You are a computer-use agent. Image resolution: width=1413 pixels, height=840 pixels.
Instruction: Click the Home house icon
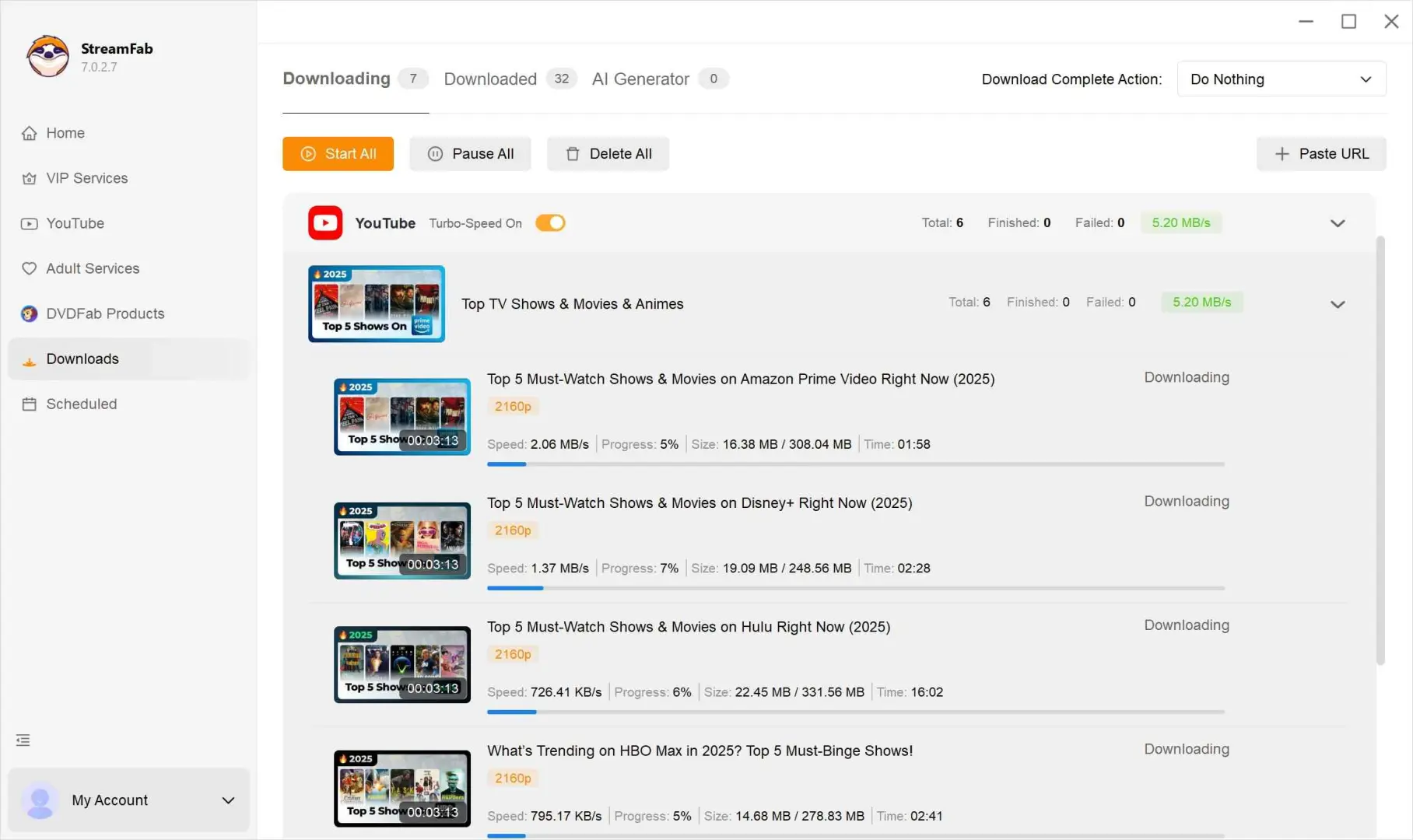(30, 133)
